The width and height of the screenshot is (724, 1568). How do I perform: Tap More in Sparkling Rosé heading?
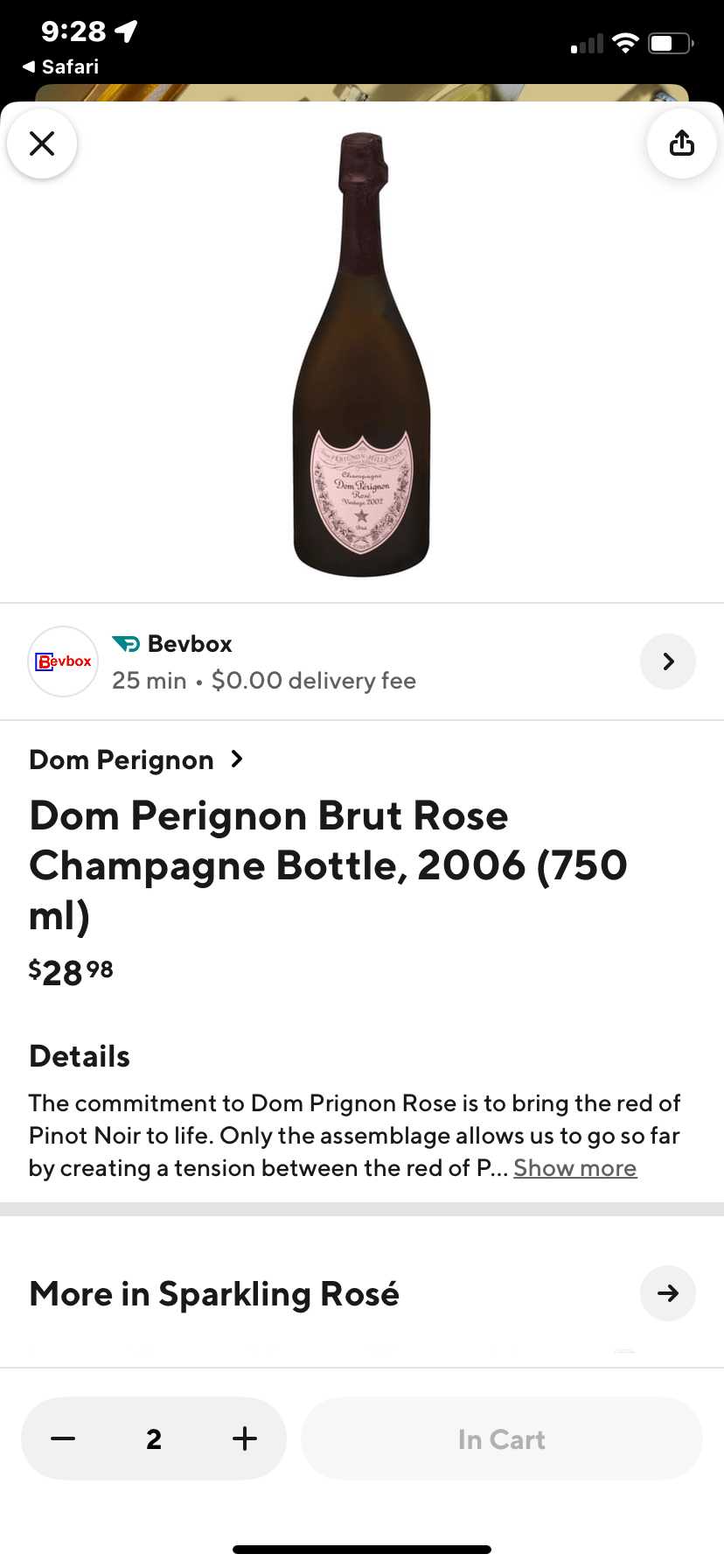coord(214,1293)
